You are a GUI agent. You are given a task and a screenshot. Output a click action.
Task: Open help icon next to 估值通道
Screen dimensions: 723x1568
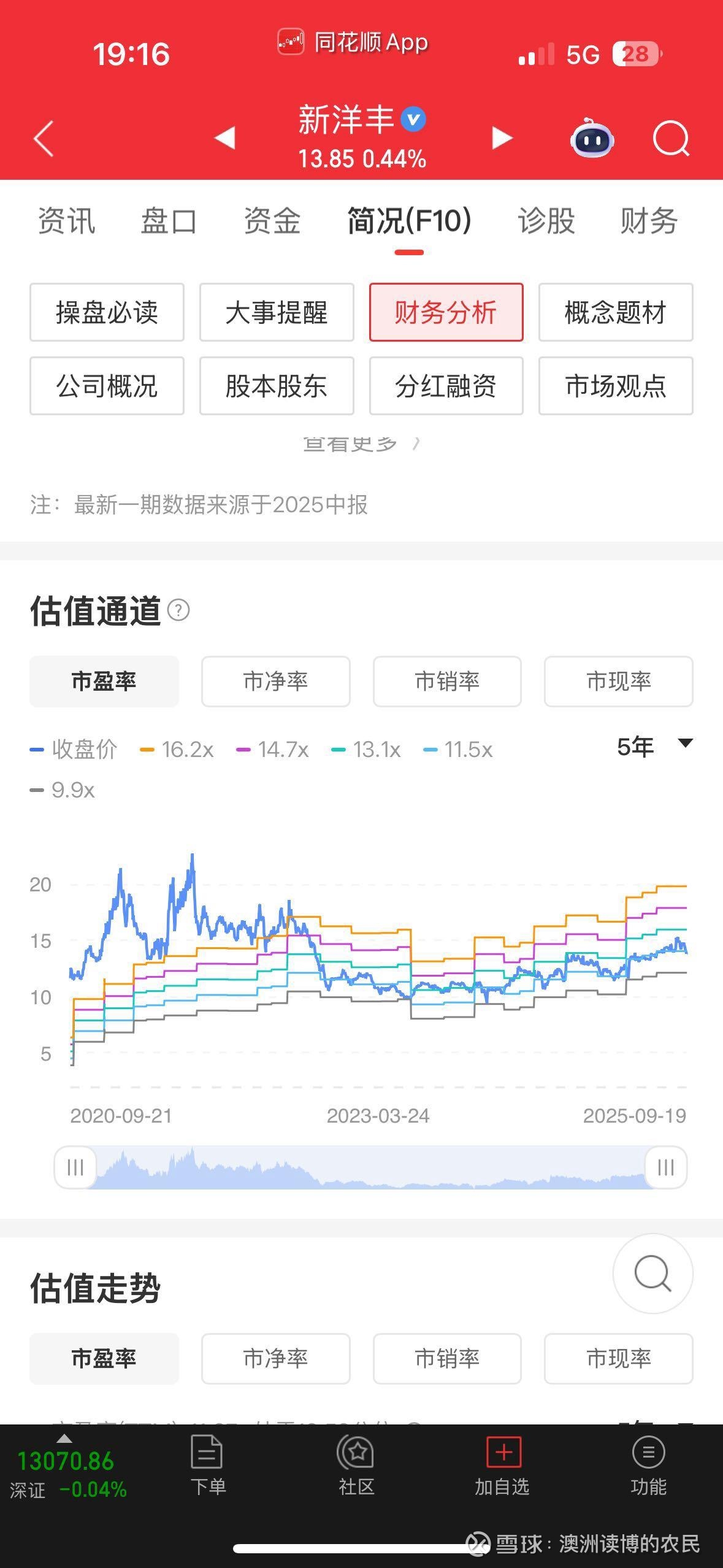tap(178, 610)
